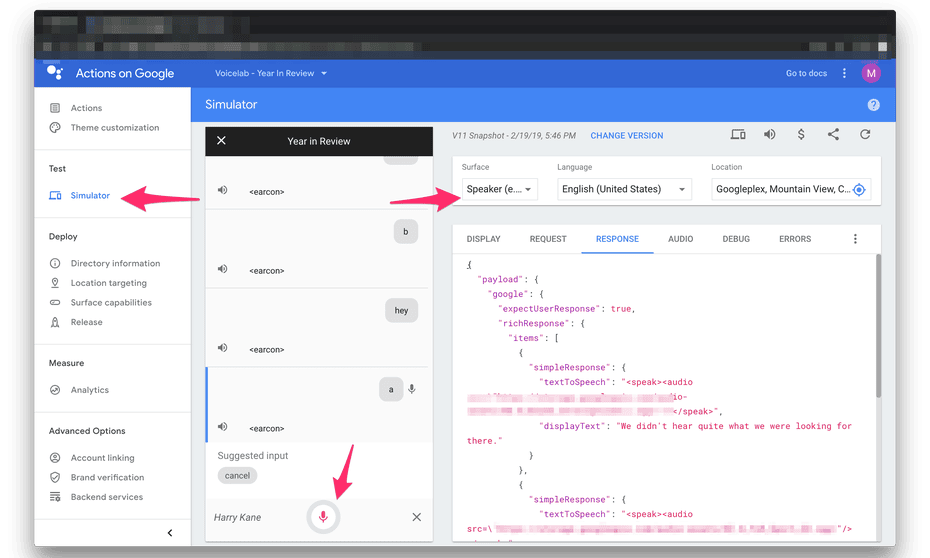Open Analytics in the sidebar
The height and width of the screenshot is (558, 930).
(x=90, y=390)
